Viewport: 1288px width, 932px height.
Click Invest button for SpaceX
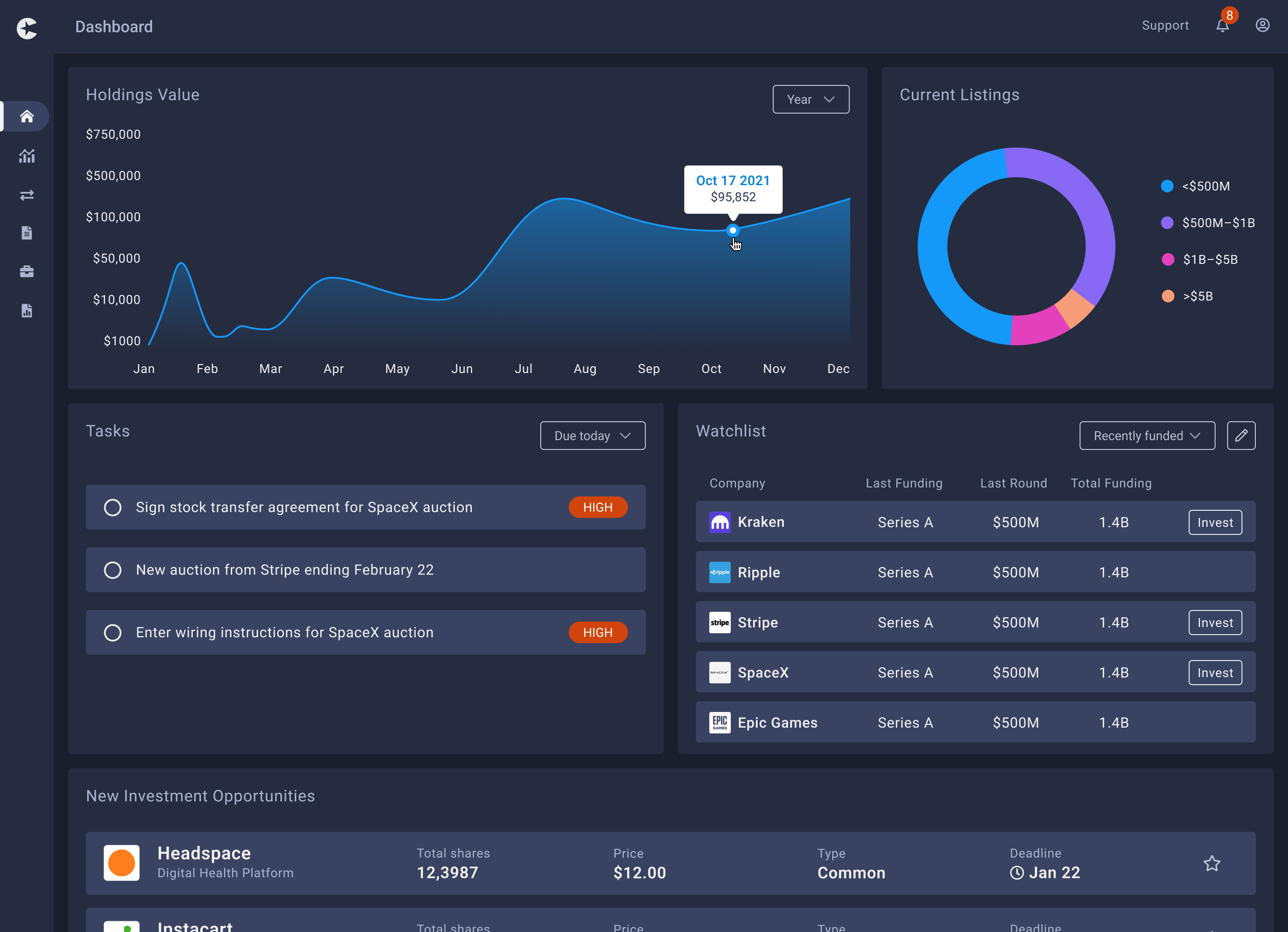coord(1215,673)
